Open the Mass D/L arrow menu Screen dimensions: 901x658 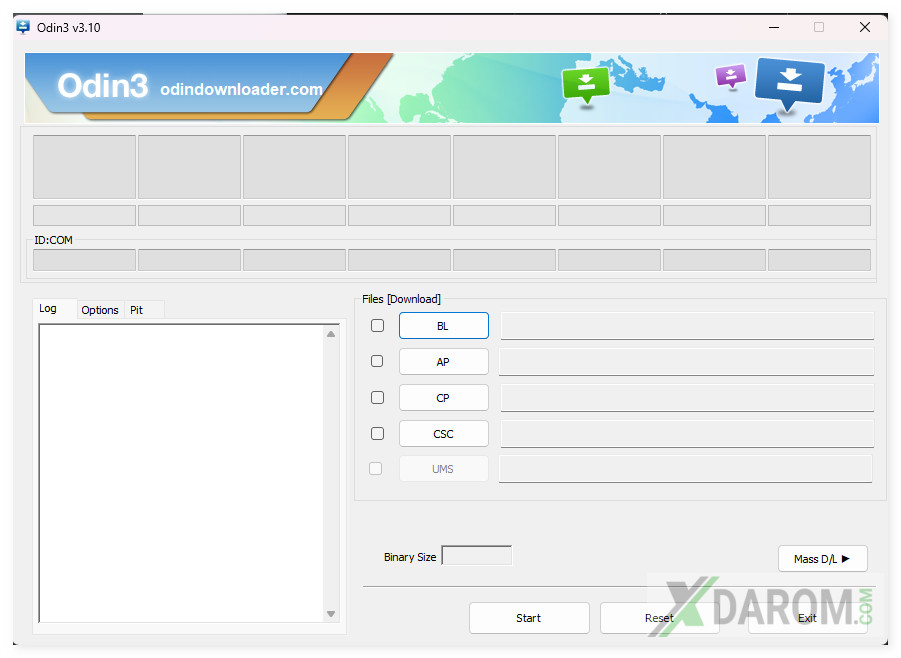point(822,559)
